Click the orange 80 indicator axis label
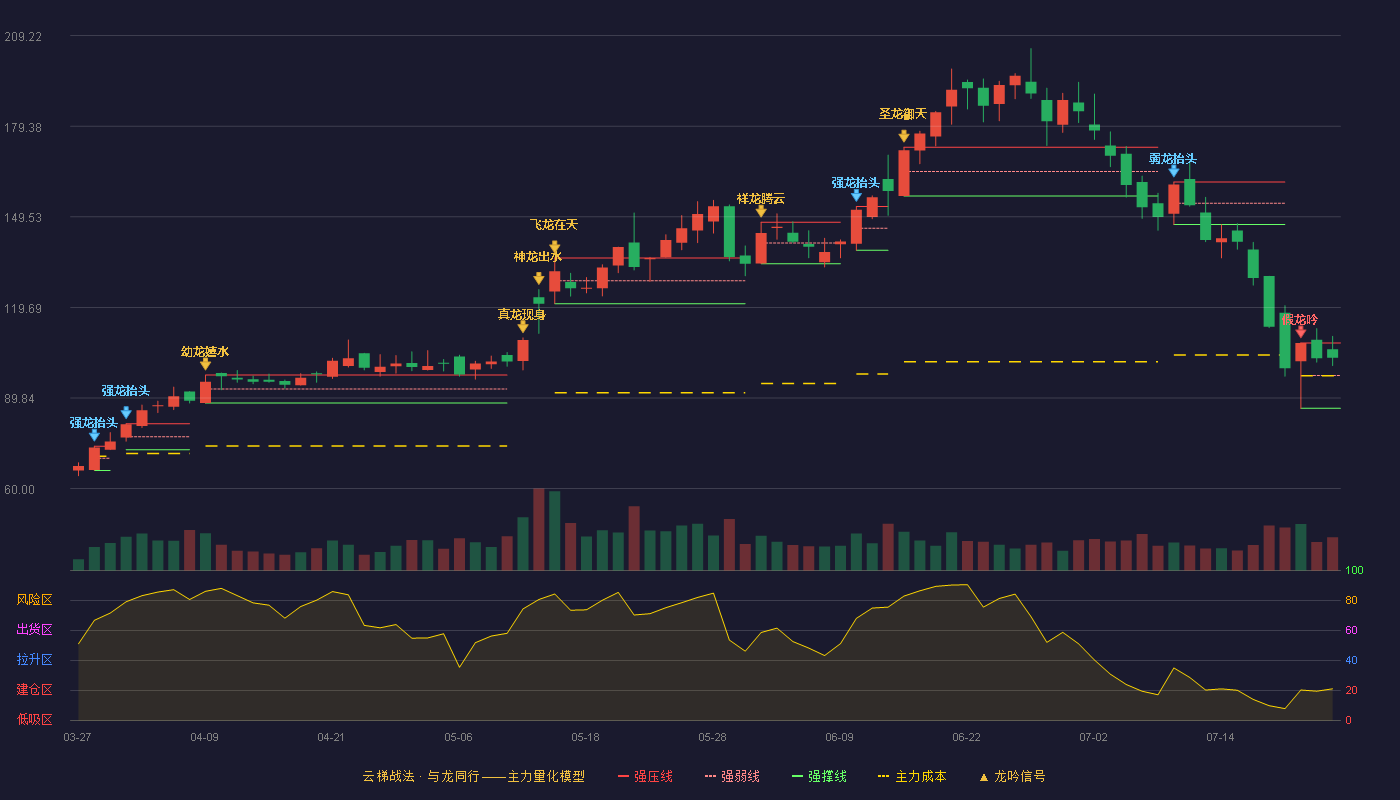1400x800 pixels. (x=1350, y=600)
